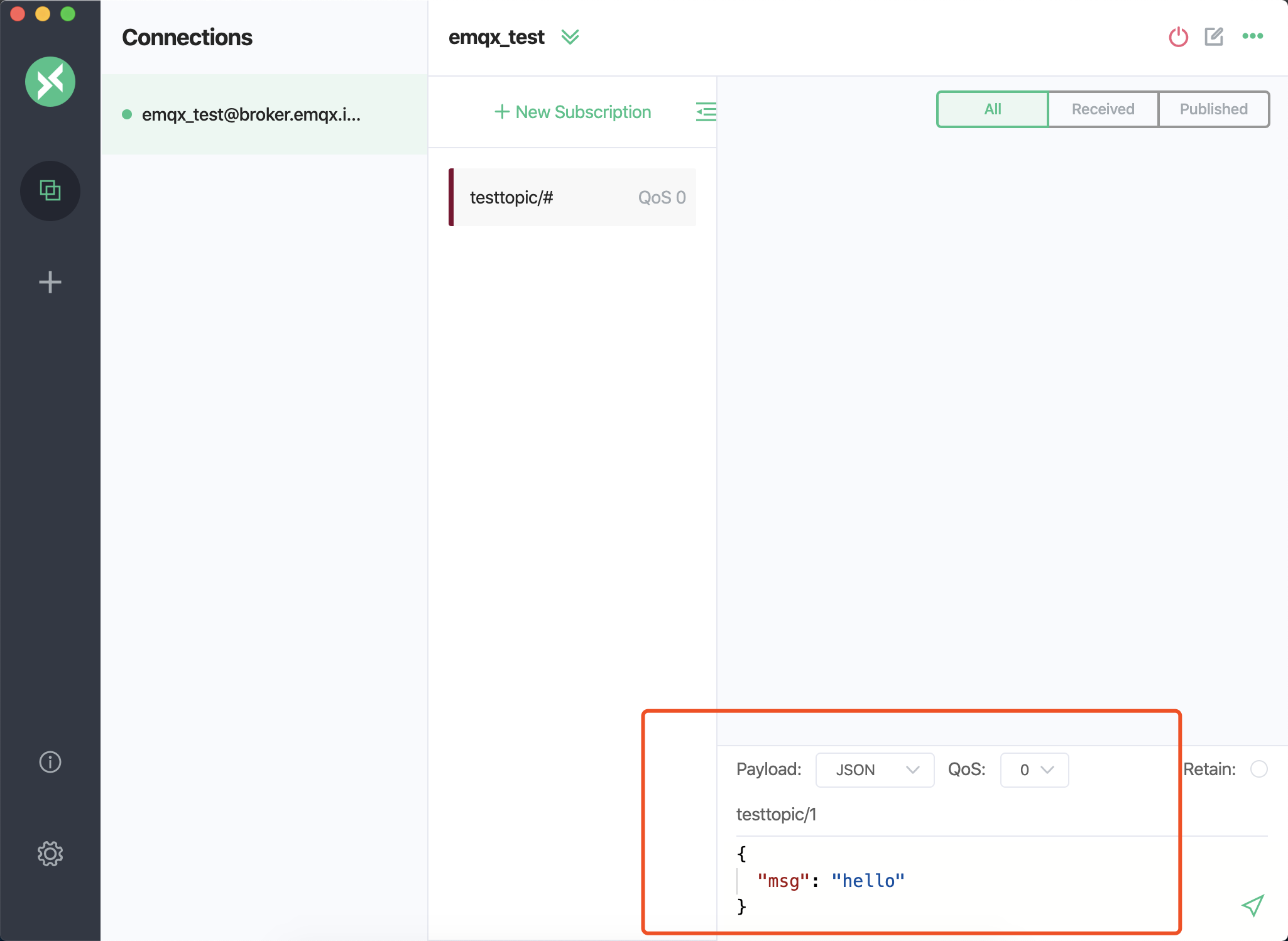Expand the emqx_test connection details chevron
The height and width of the screenshot is (941, 1288).
[x=570, y=37]
